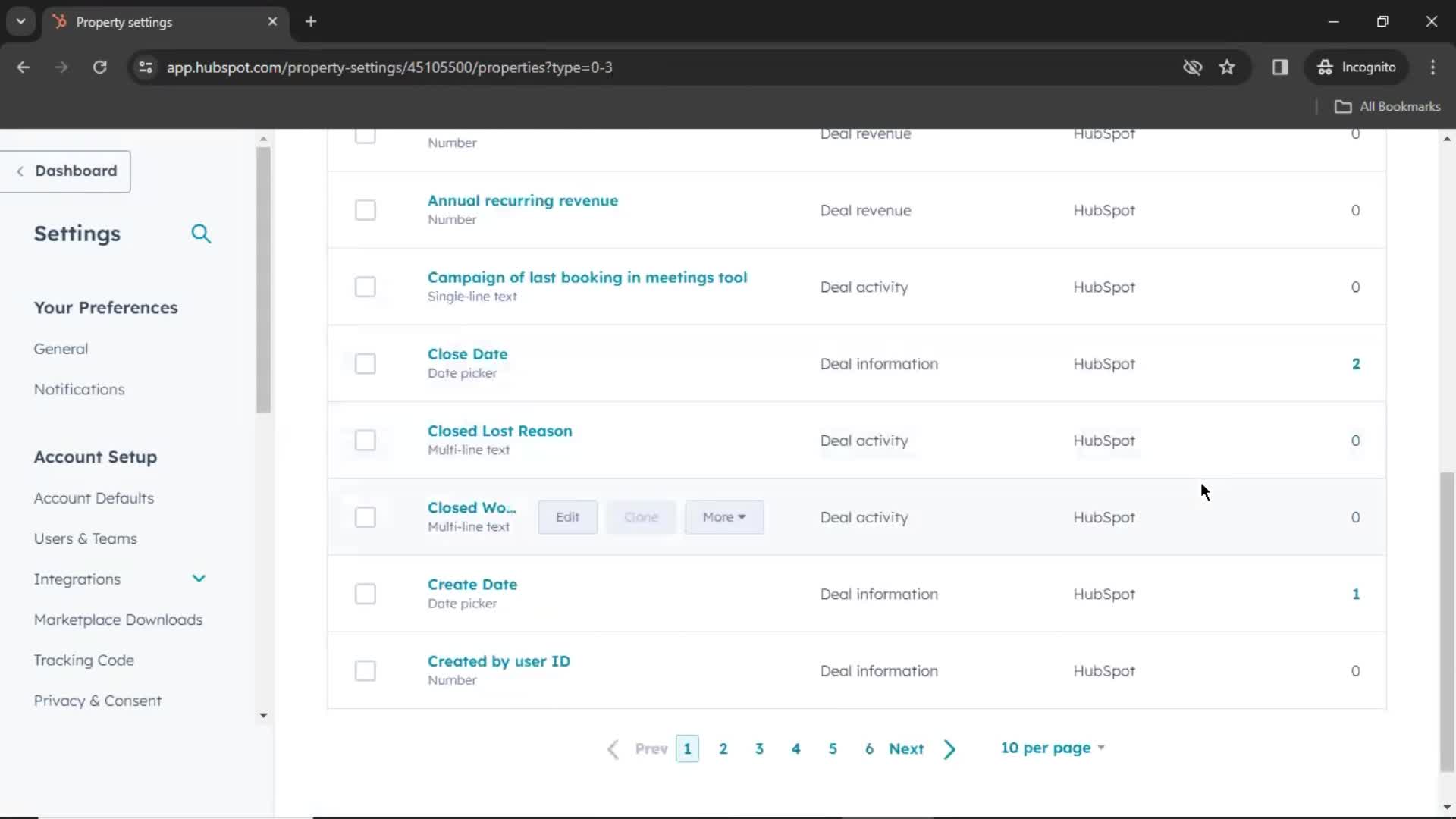Click the Edit button for Closed Wo...
The height and width of the screenshot is (819, 1456).
pyautogui.click(x=567, y=516)
